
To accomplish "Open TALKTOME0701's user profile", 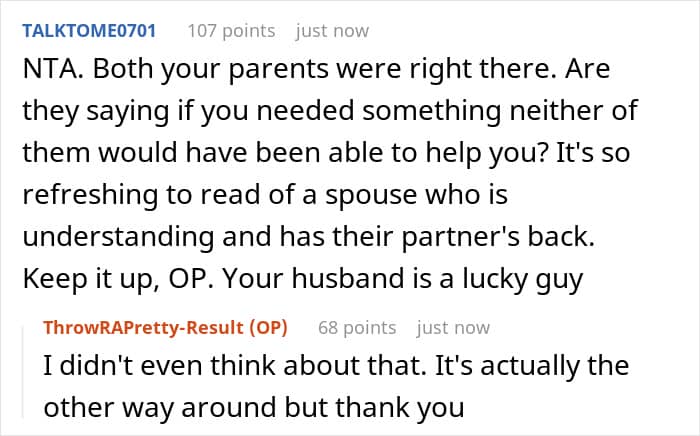I will [89, 31].
